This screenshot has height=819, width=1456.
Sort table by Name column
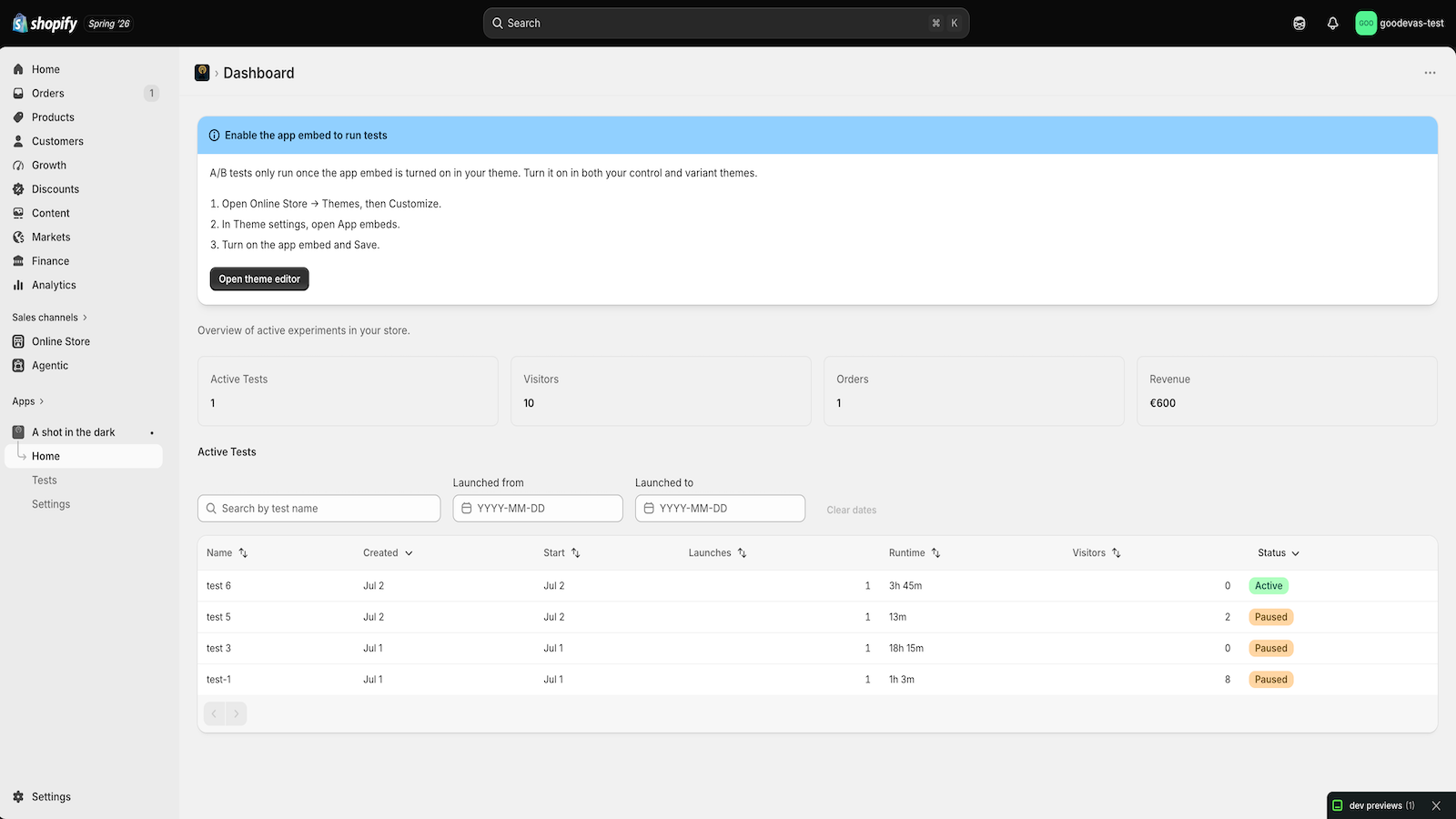(x=227, y=553)
